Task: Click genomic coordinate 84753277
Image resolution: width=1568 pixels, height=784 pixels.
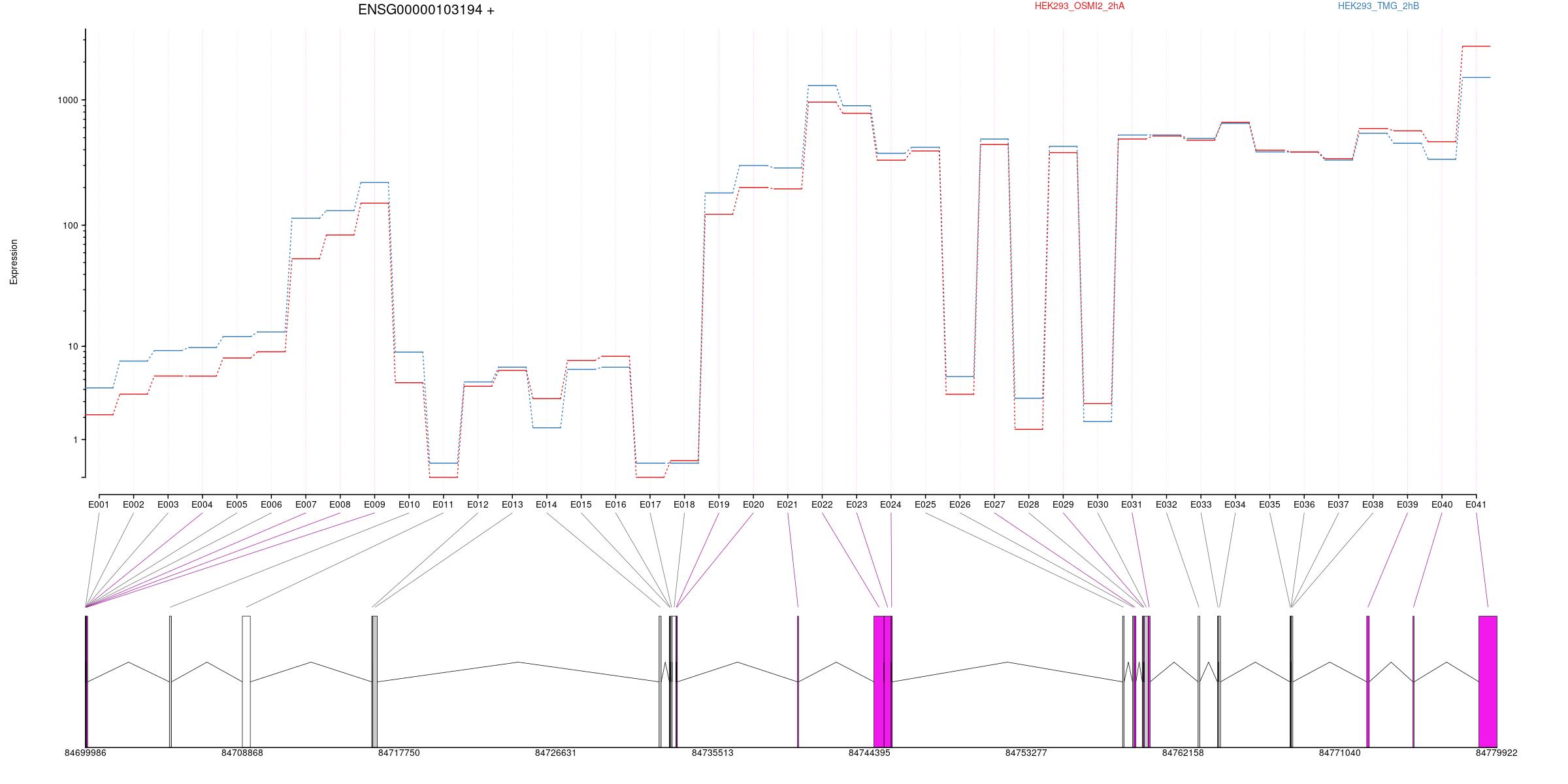Action: click(1026, 753)
